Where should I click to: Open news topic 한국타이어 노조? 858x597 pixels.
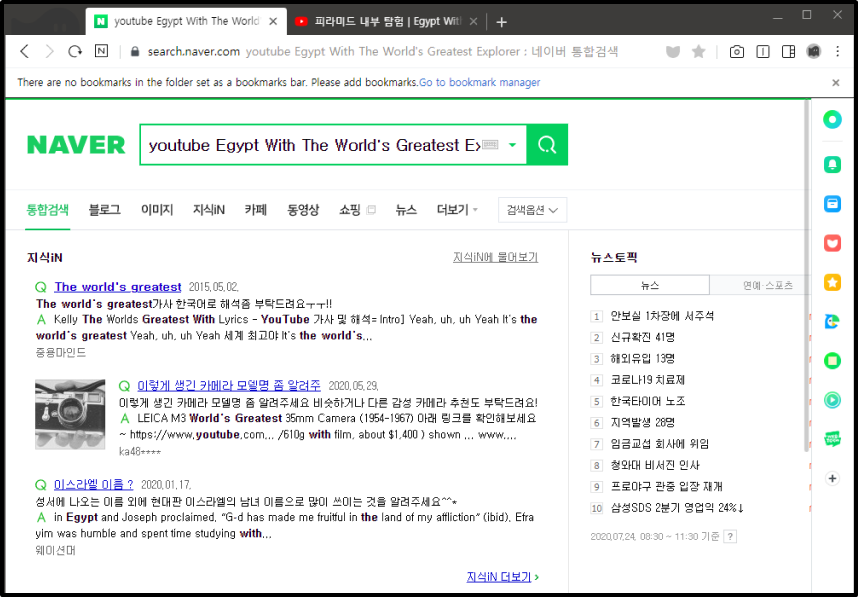pyautogui.click(x=648, y=401)
